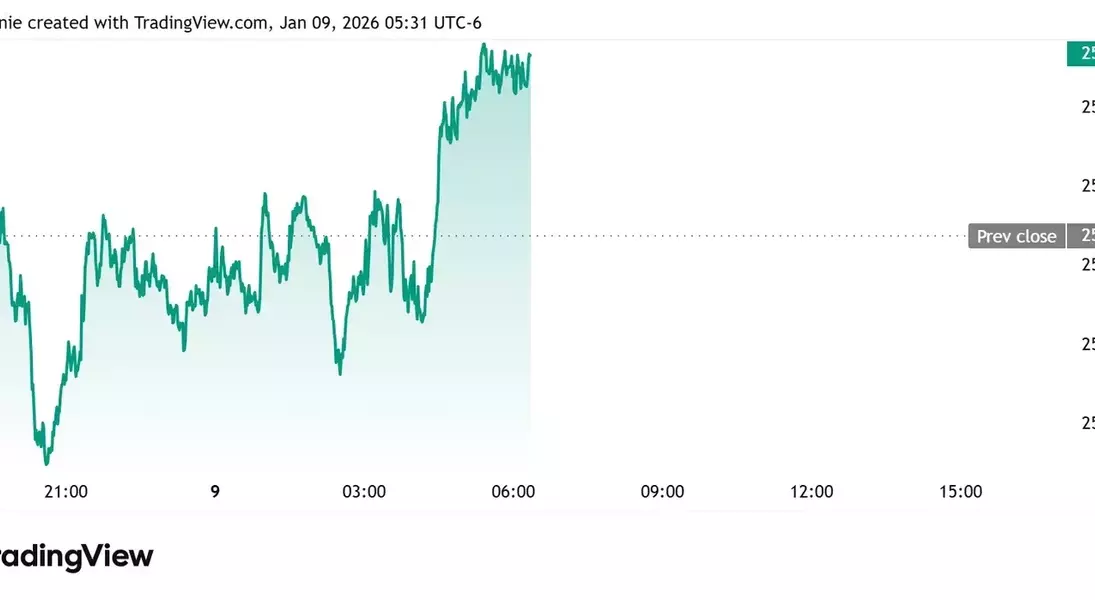1095x600 pixels.
Task: Click the latest endpoint of the price line
Action: 529,55
